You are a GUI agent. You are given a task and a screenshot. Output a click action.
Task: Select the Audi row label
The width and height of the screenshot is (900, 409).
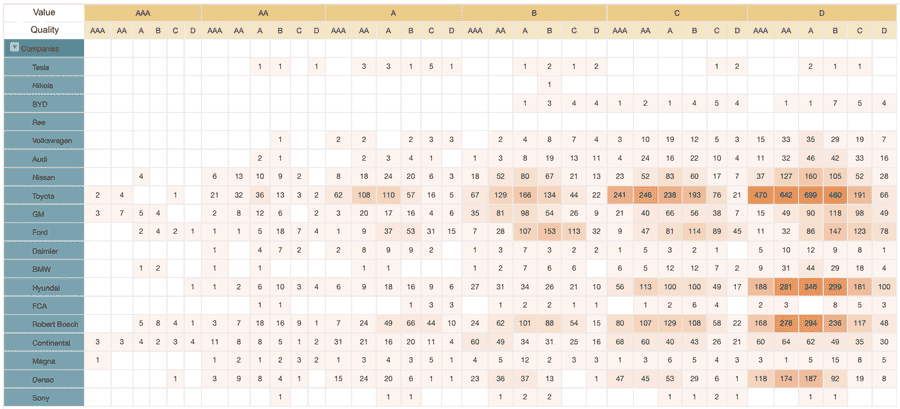44,158
